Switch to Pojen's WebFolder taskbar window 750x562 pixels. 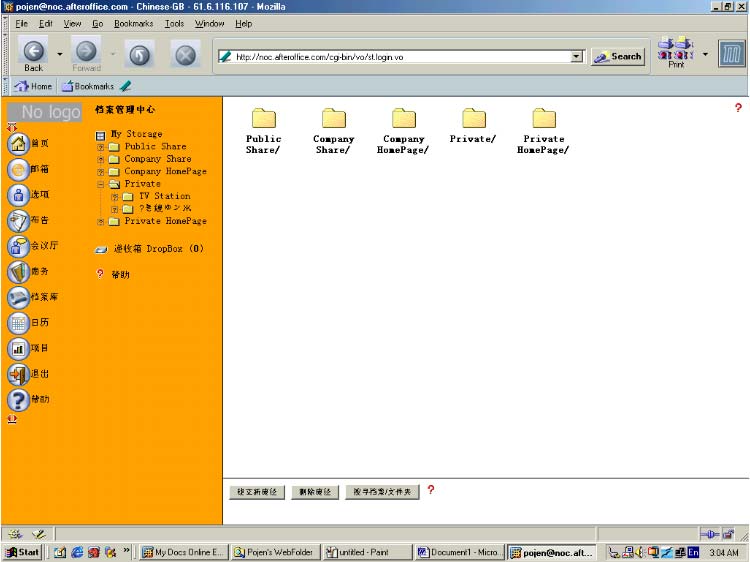[275, 552]
